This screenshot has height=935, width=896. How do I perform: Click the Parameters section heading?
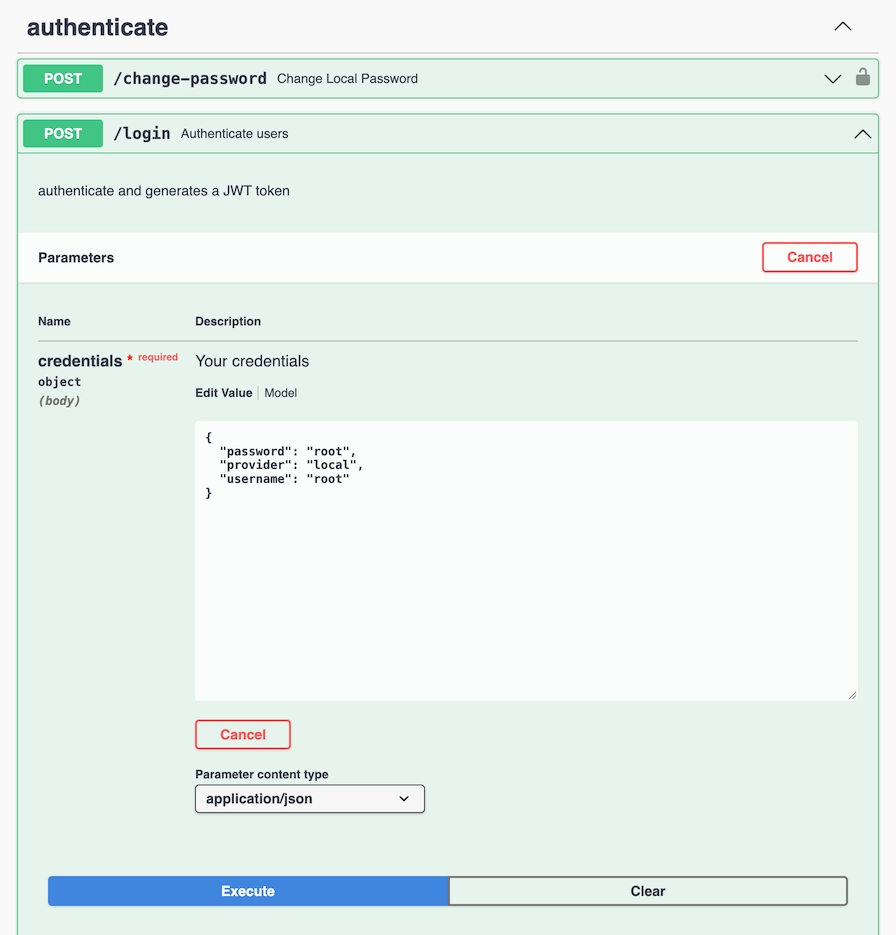pyautogui.click(x=76, y=258)
